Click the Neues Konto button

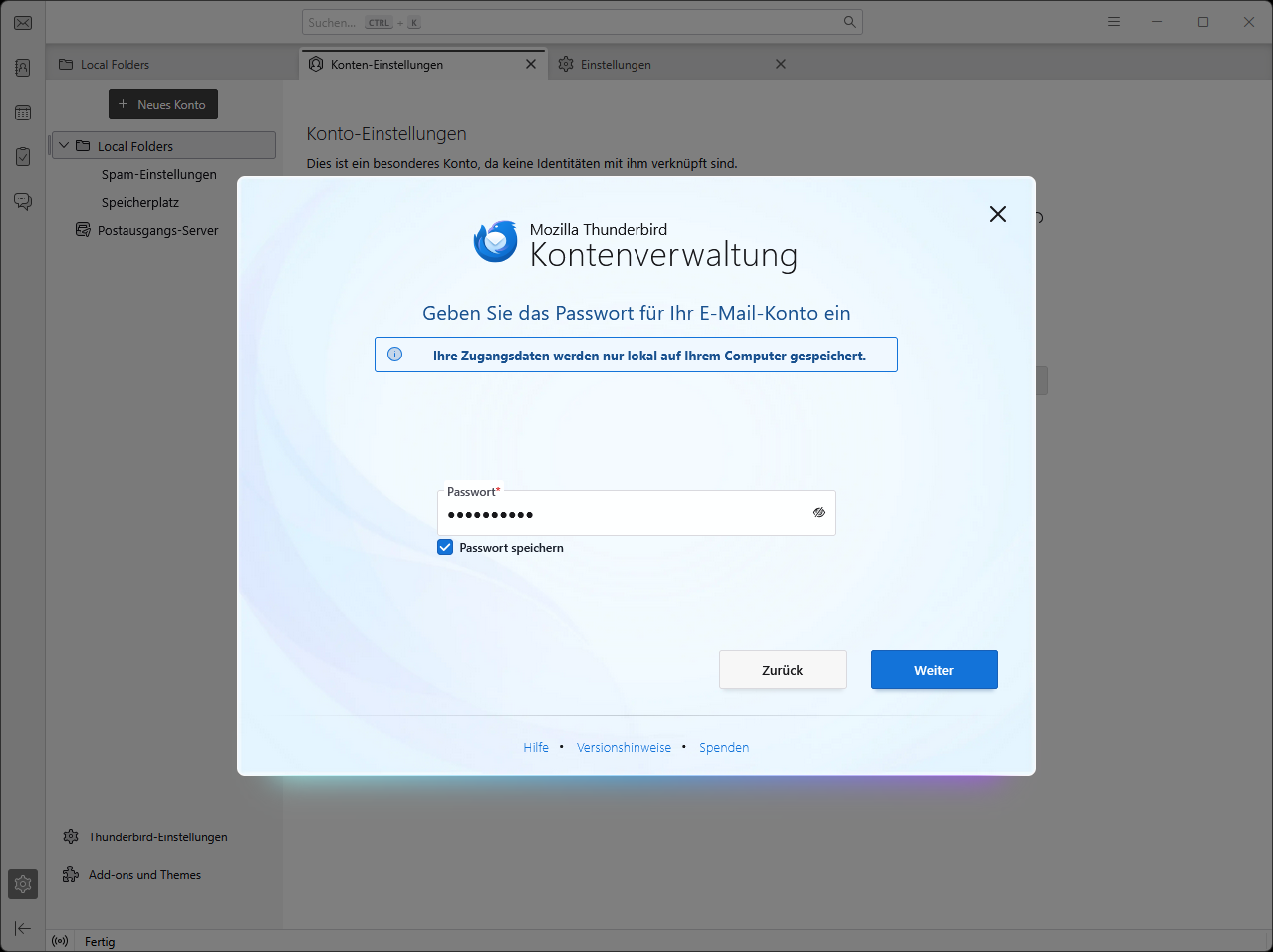click(x=163, y=105)
